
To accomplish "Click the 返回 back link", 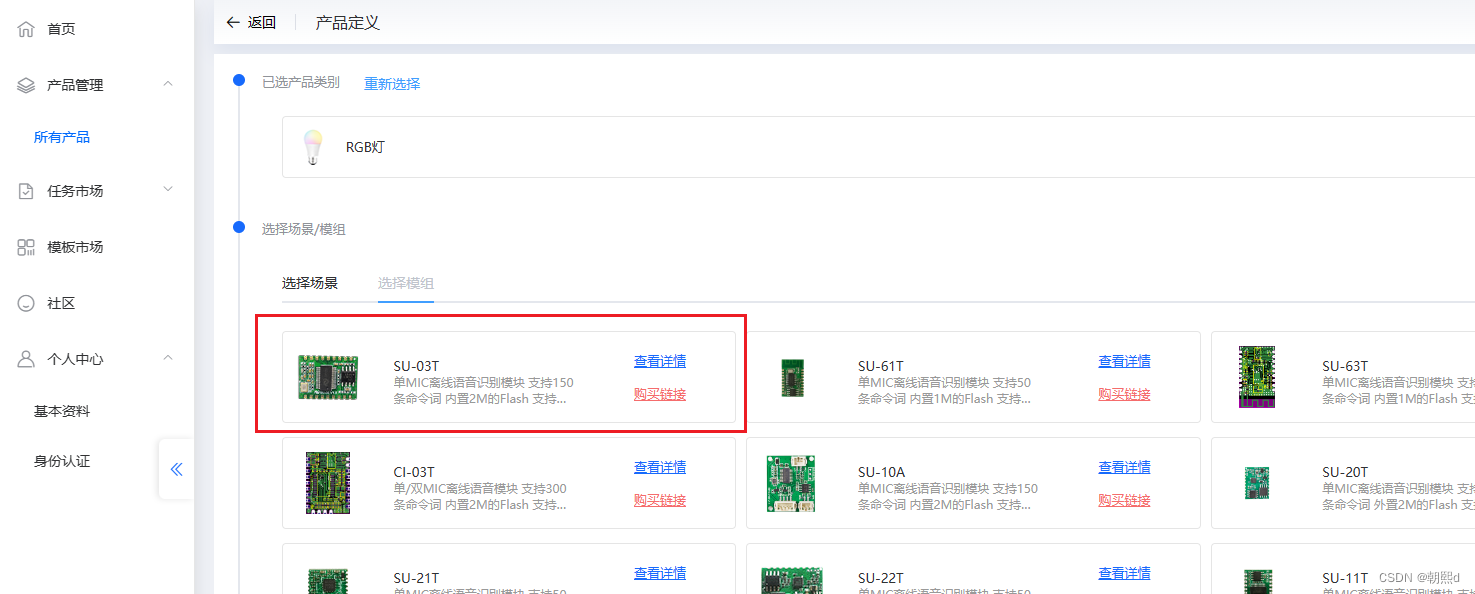I will (262, 22).
